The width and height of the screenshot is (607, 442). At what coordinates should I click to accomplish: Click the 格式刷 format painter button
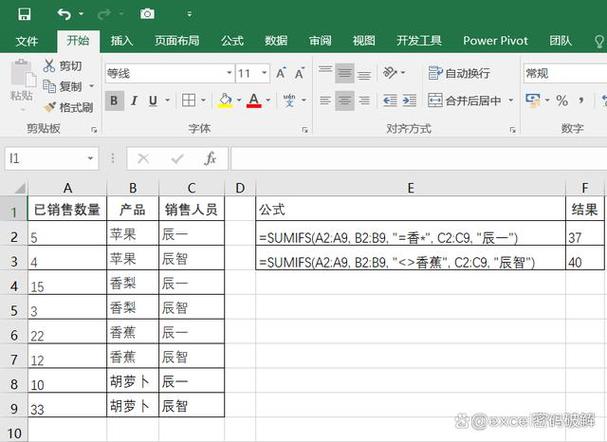68,107
